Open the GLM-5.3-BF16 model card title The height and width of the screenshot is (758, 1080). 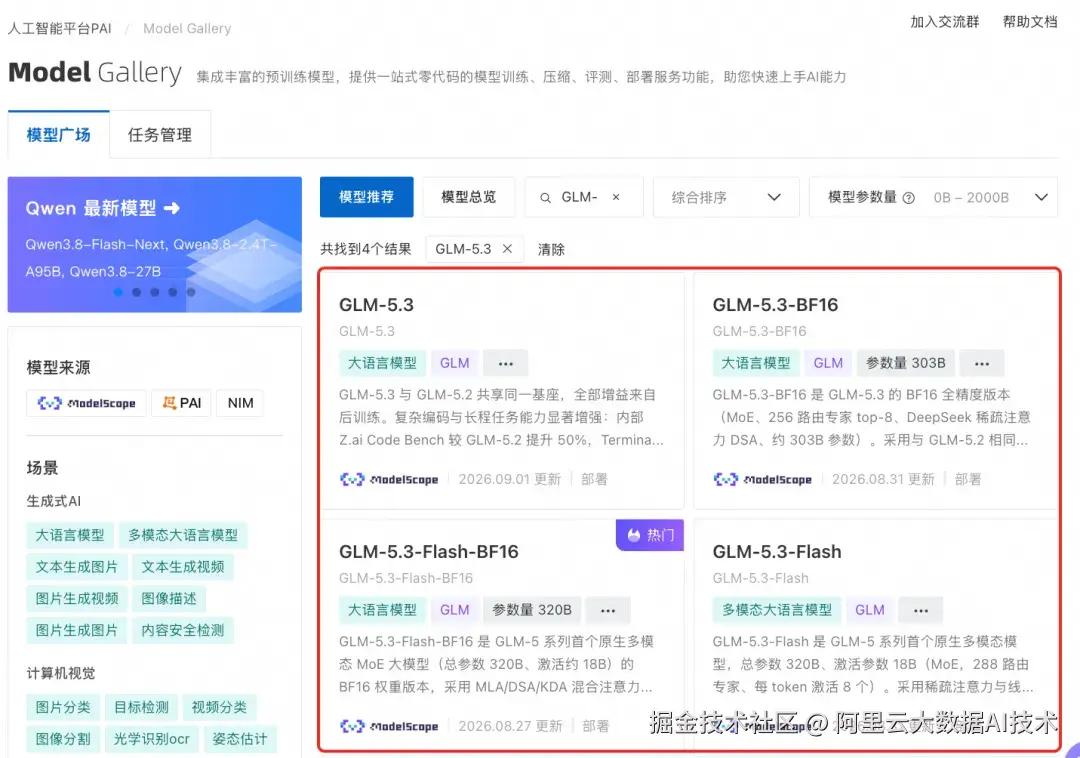[x=775, y=305]
